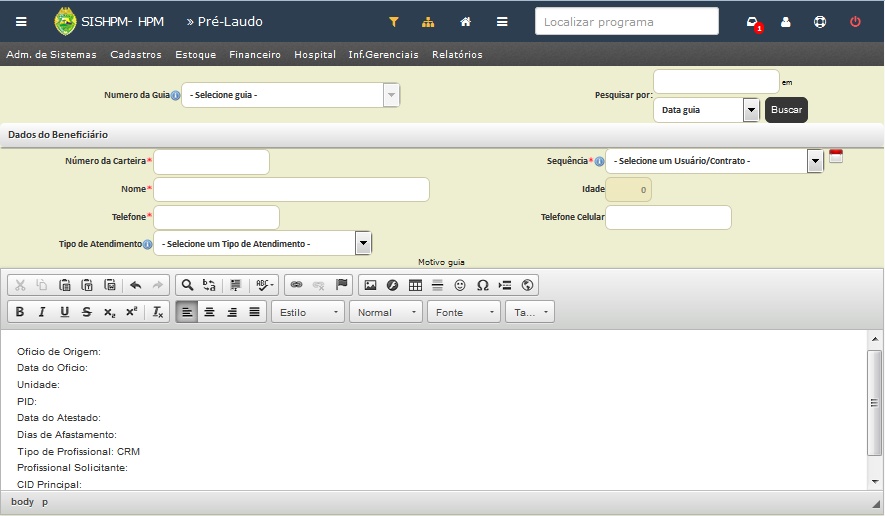The height and width of the screenshot is (516, 885).
Task: Toggle align left
Action: click(x=187, y=312)
